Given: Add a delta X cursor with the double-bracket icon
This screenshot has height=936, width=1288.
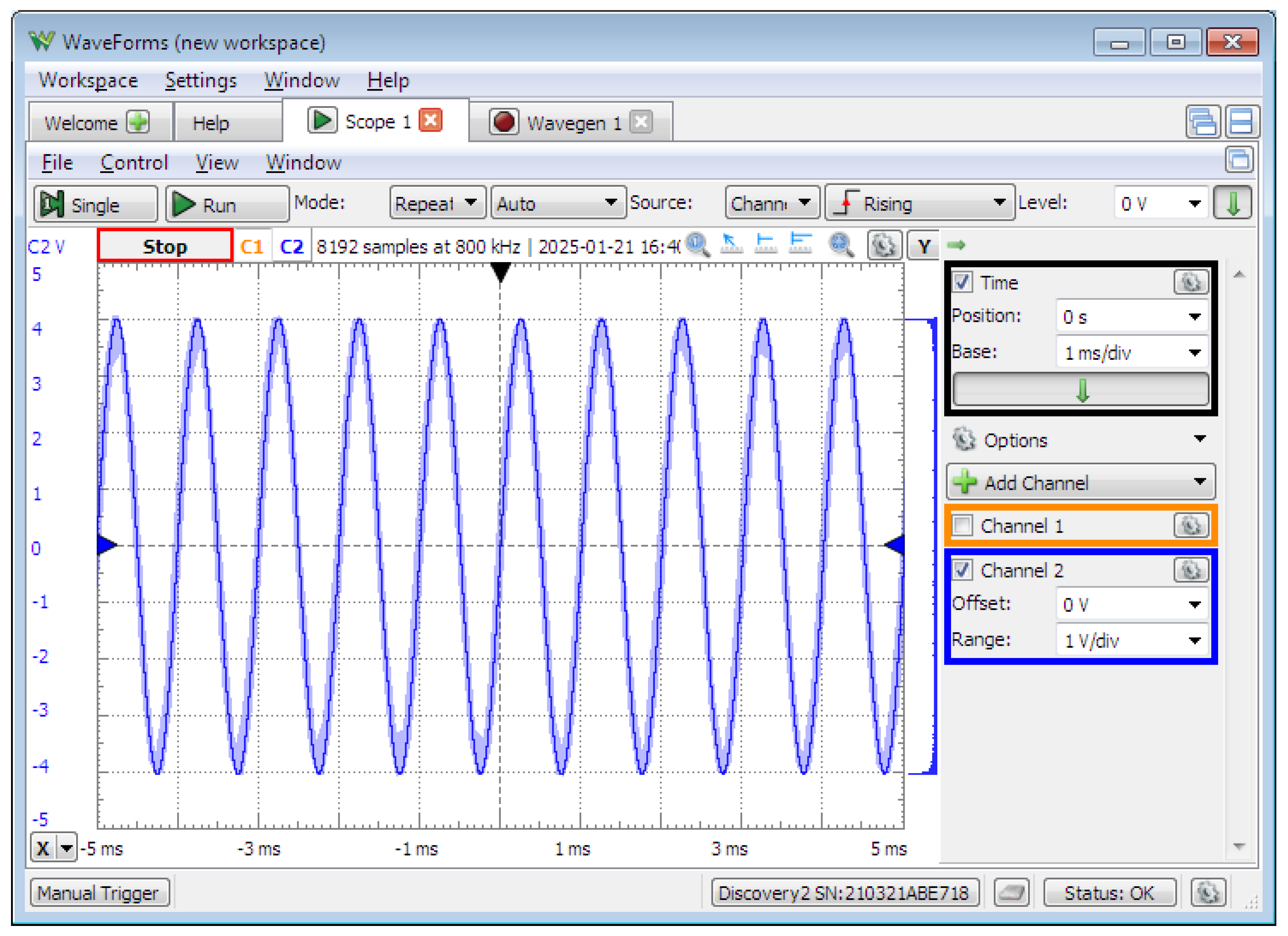Looking at the screenshot, I should coord(800,244).
